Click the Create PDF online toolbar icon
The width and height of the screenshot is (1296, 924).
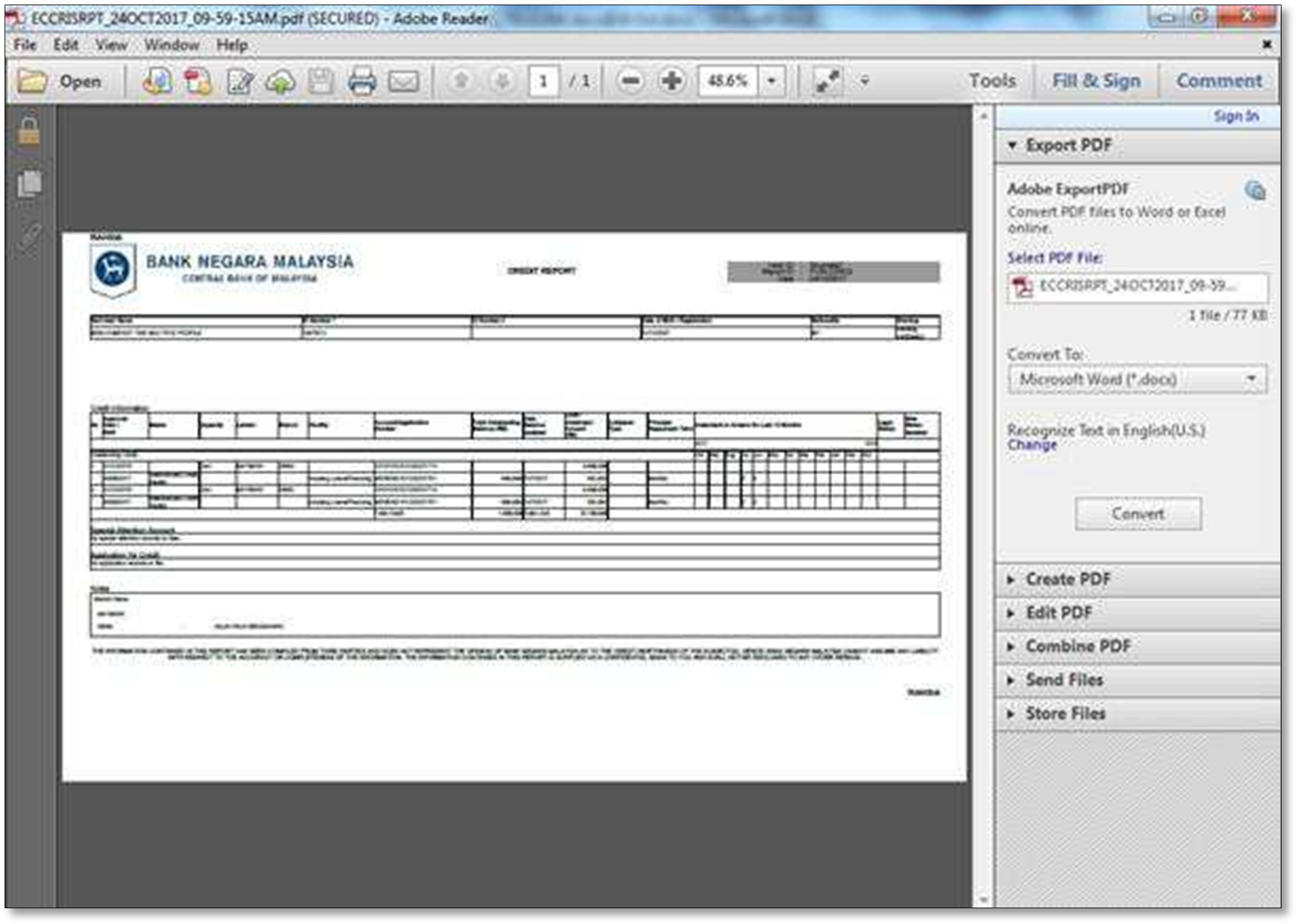pos(157,81)
